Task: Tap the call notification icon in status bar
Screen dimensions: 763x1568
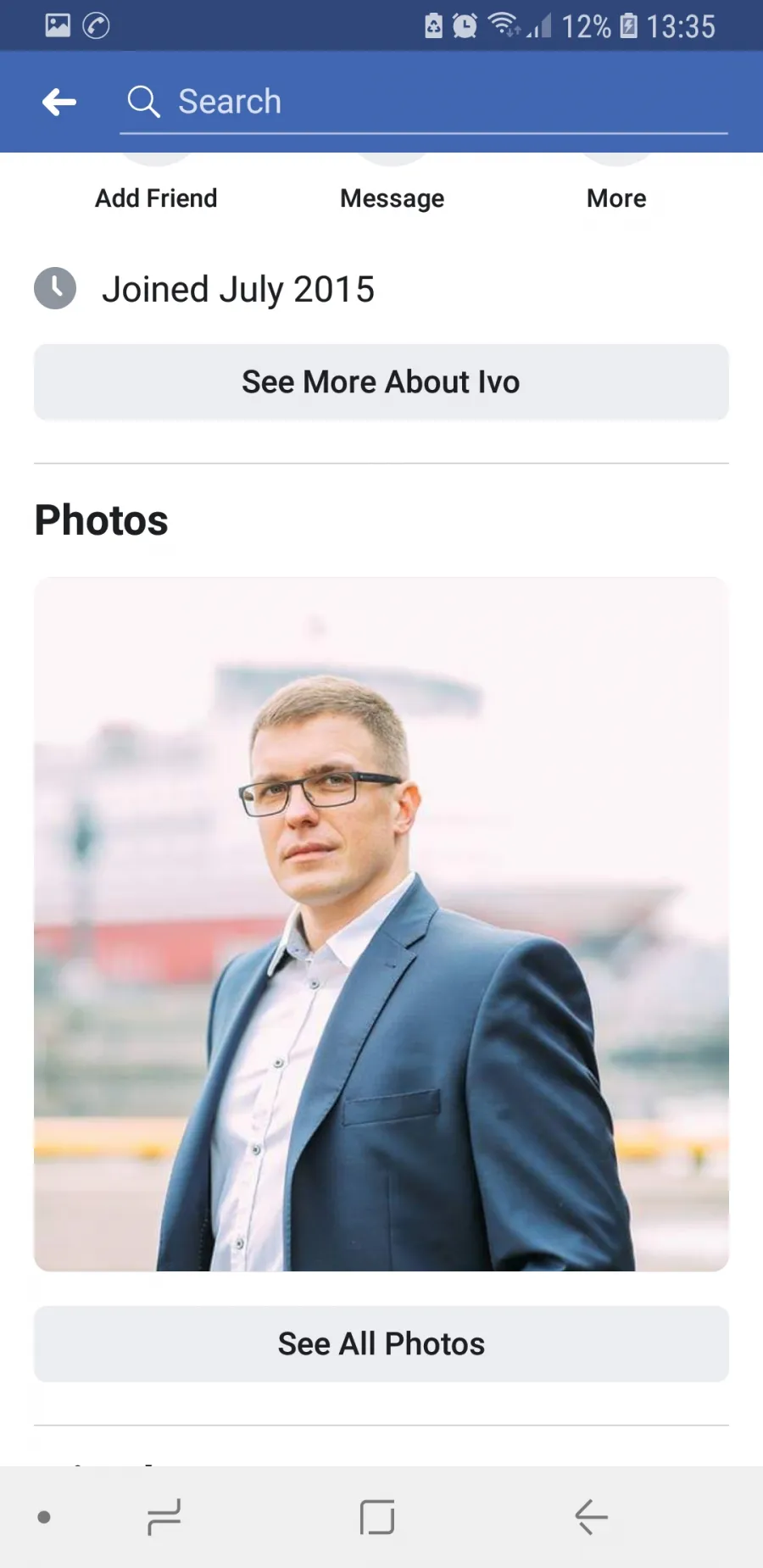Action: 96,25
